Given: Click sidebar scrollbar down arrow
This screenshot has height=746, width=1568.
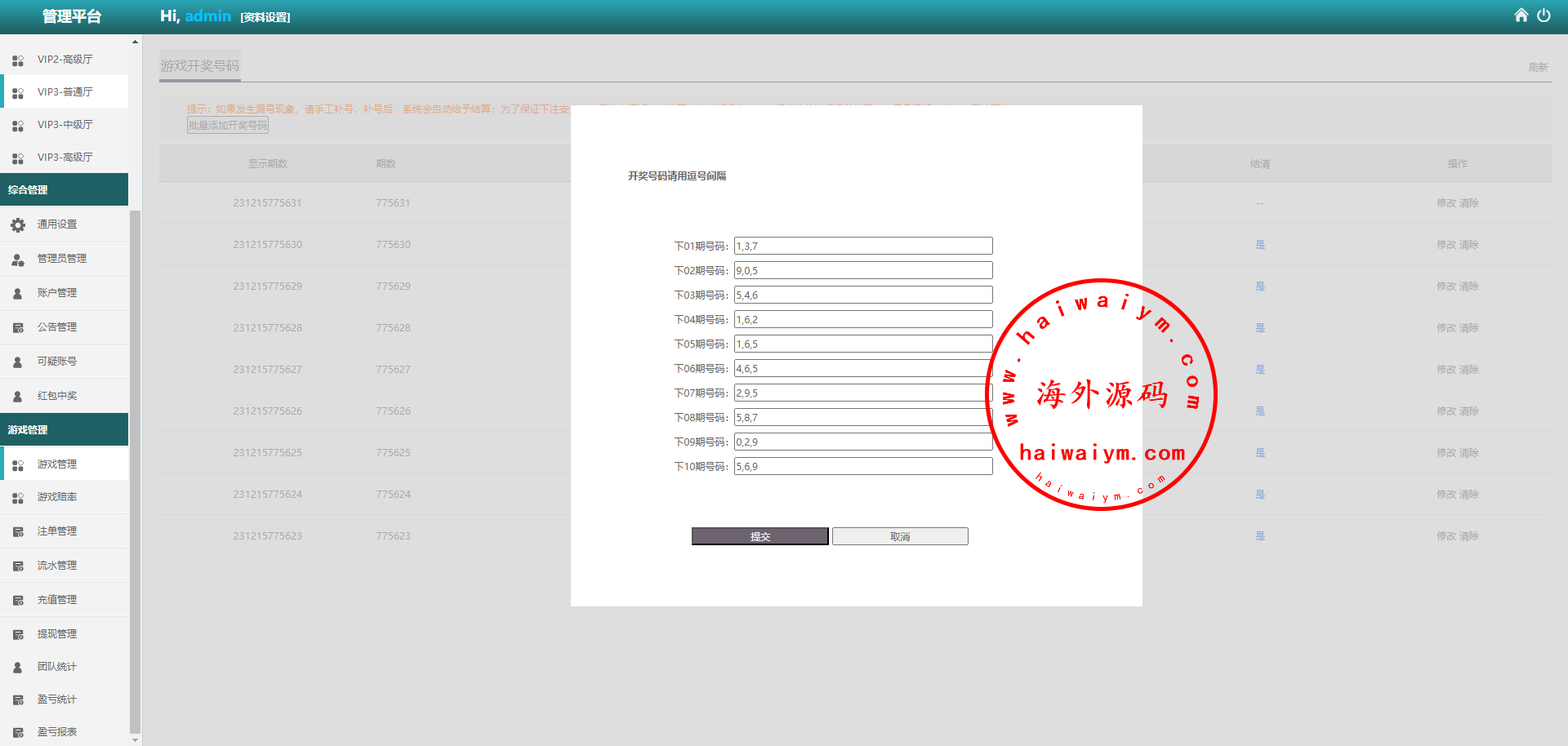Looking at the screenshot, I should pyautogui.click(x=135, y=739).
